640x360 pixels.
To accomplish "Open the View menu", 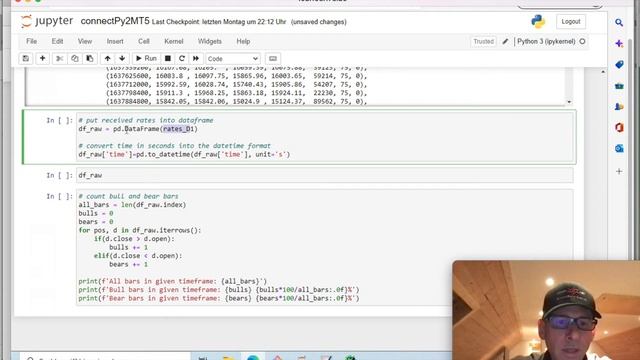I will coord(85,41).
